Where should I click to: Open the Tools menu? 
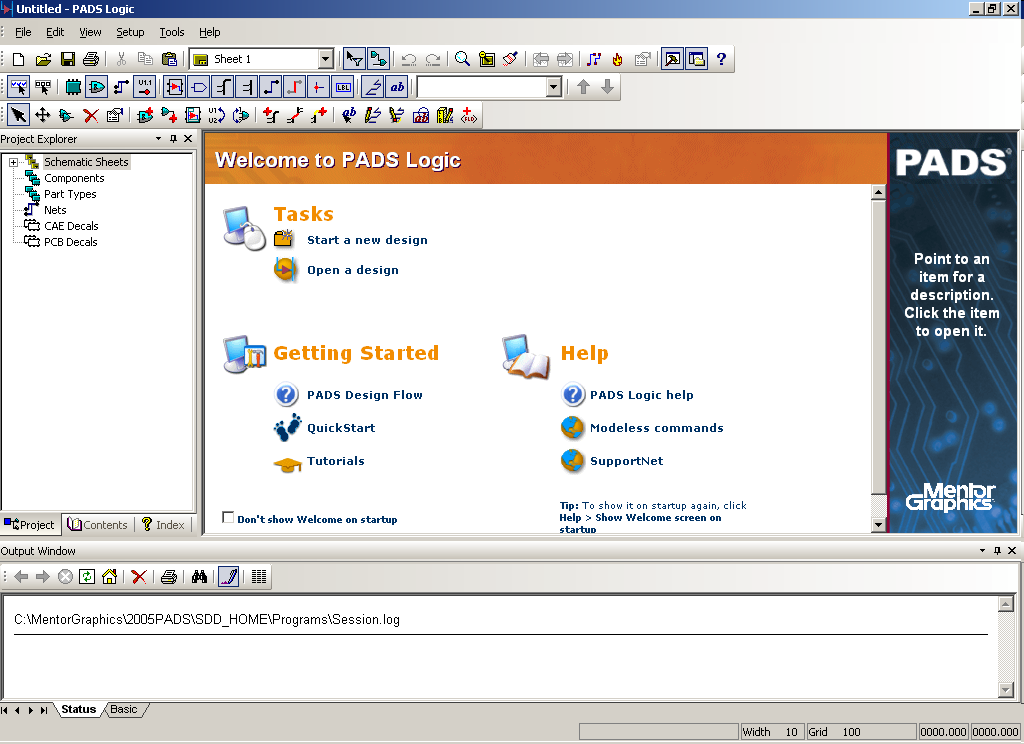[x=172, y=32]
